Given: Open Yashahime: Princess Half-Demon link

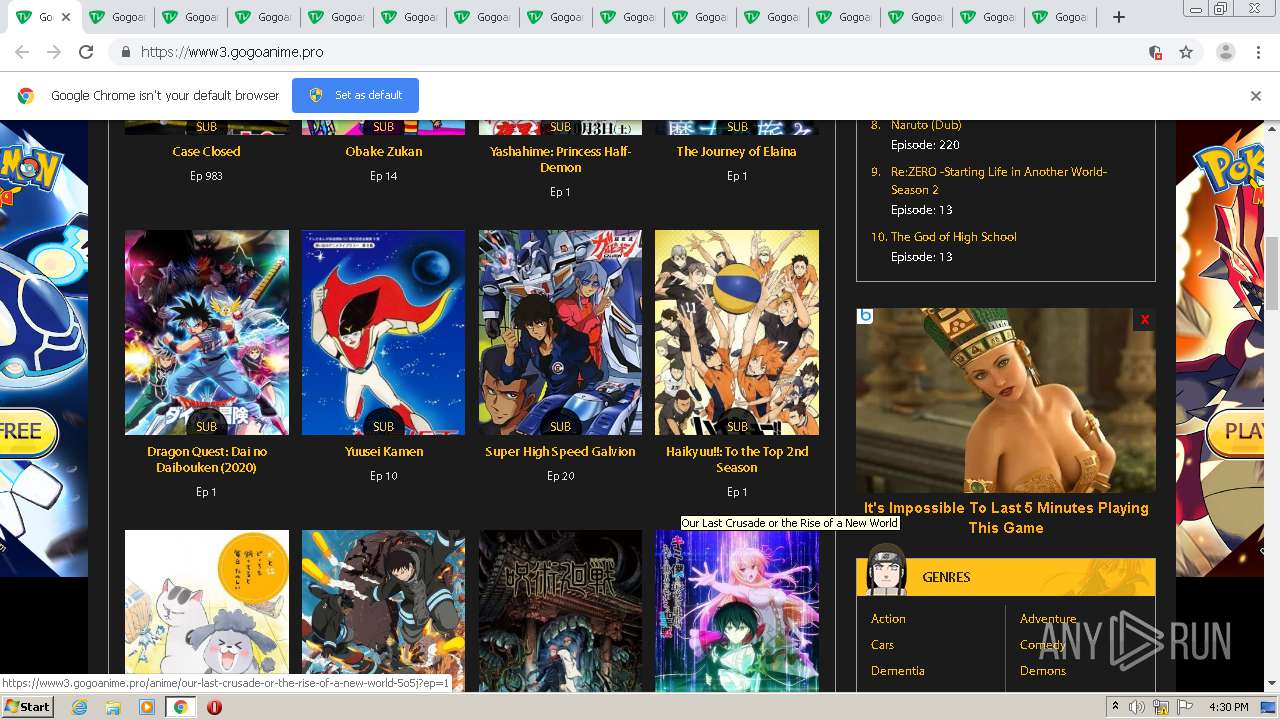Looking at the screenshot, I should coord(560,160).
